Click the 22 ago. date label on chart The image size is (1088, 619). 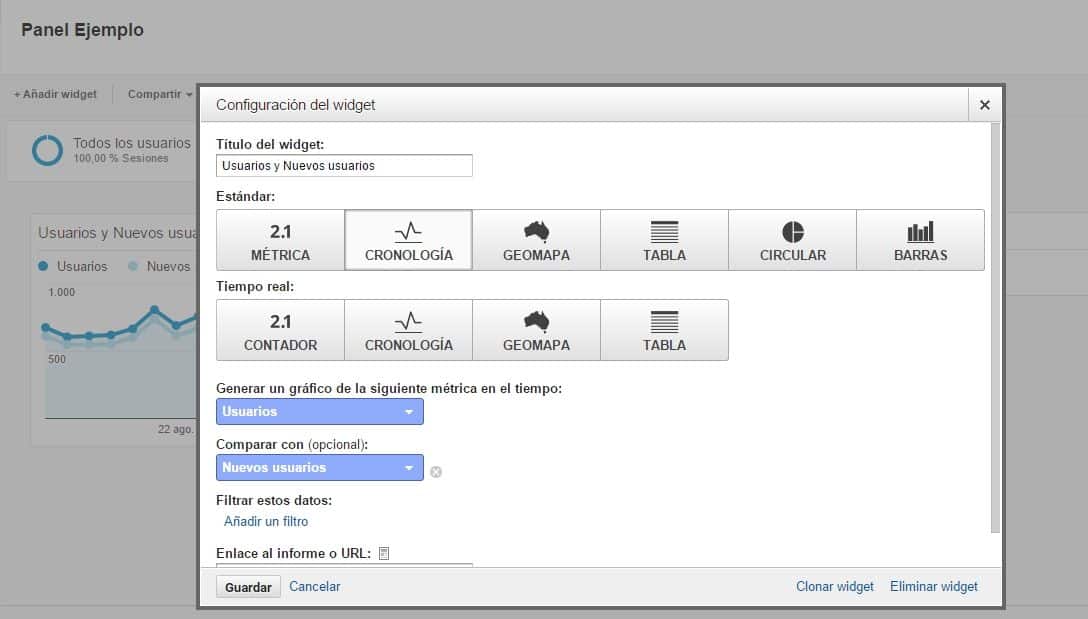coord(175,429)
